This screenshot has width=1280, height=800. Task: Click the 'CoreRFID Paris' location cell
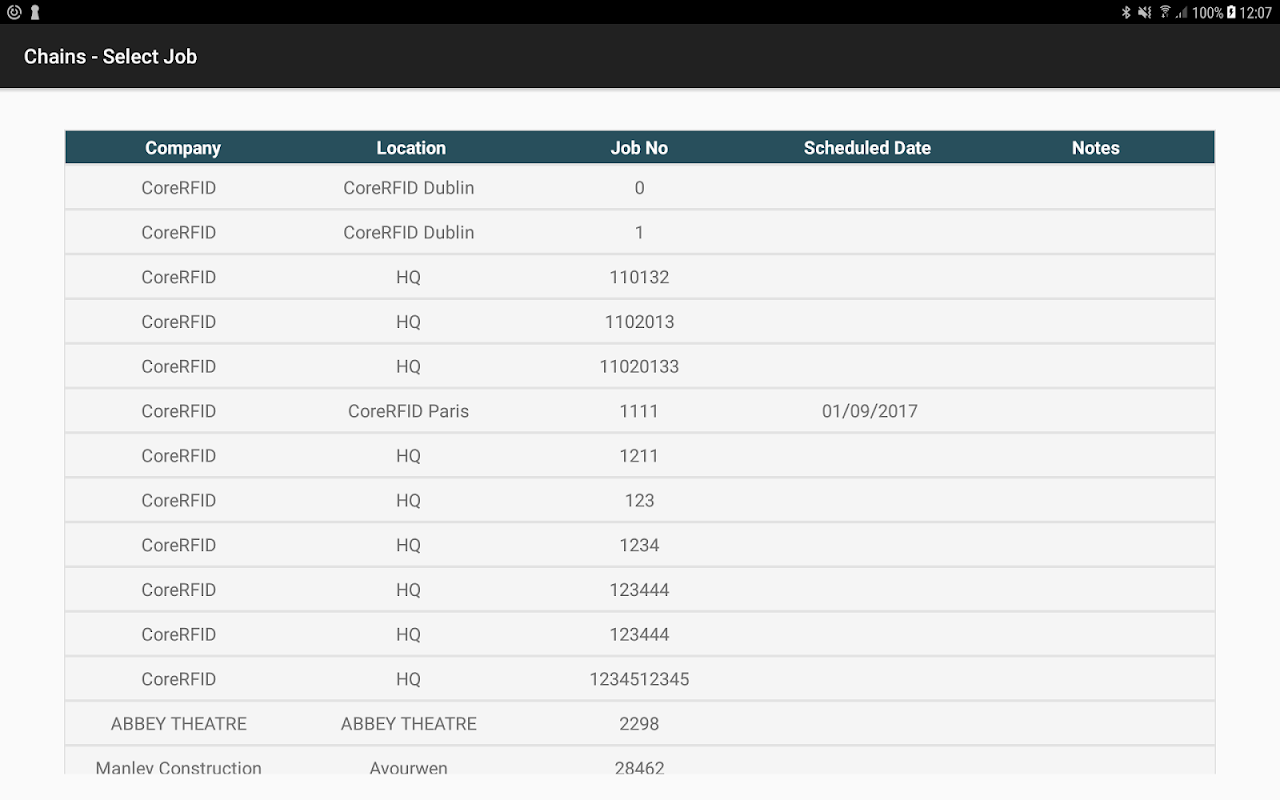408,411
